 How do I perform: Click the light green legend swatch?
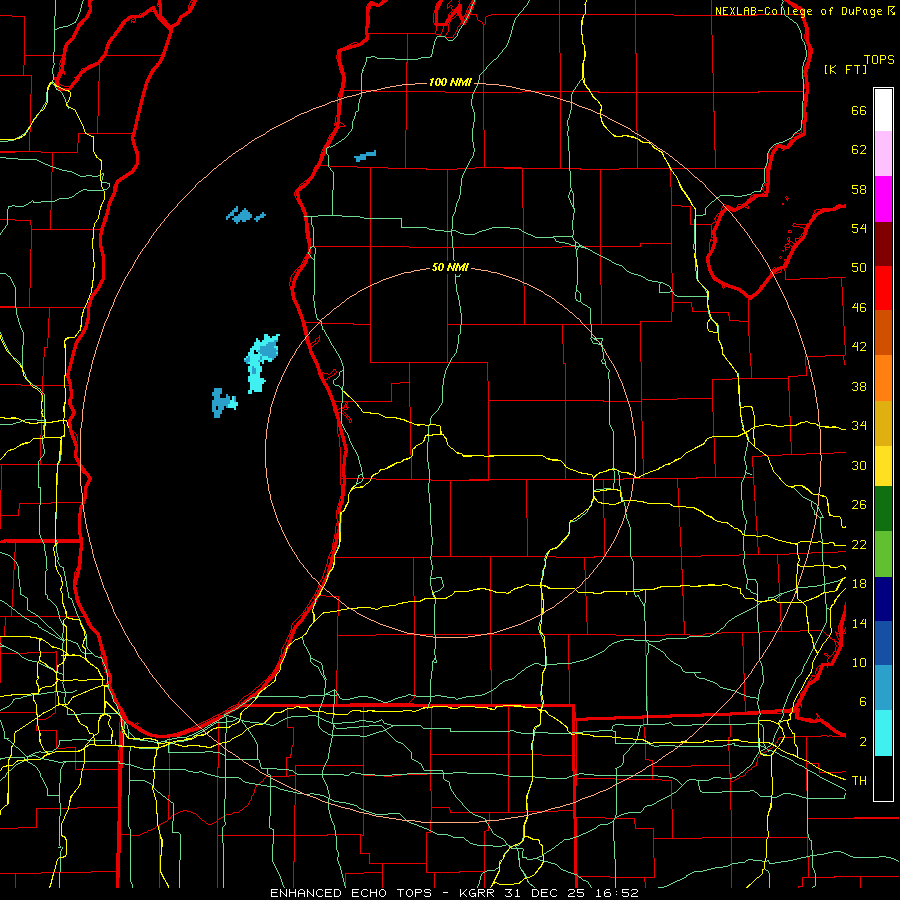point(883,554)
